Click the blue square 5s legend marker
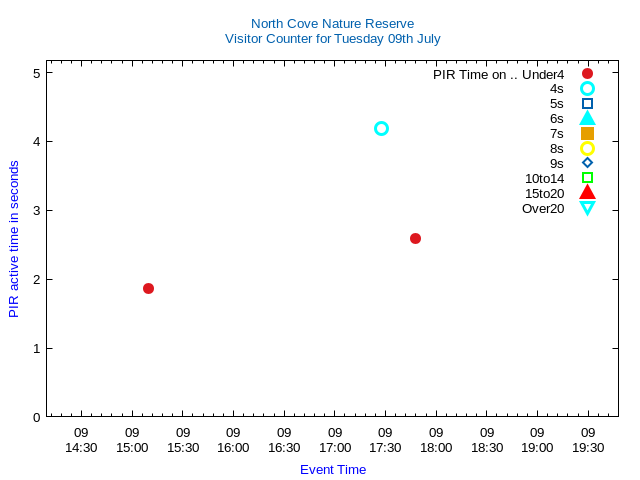The width and height of the screenshot is (640, 480). click(x=587, y=103)
